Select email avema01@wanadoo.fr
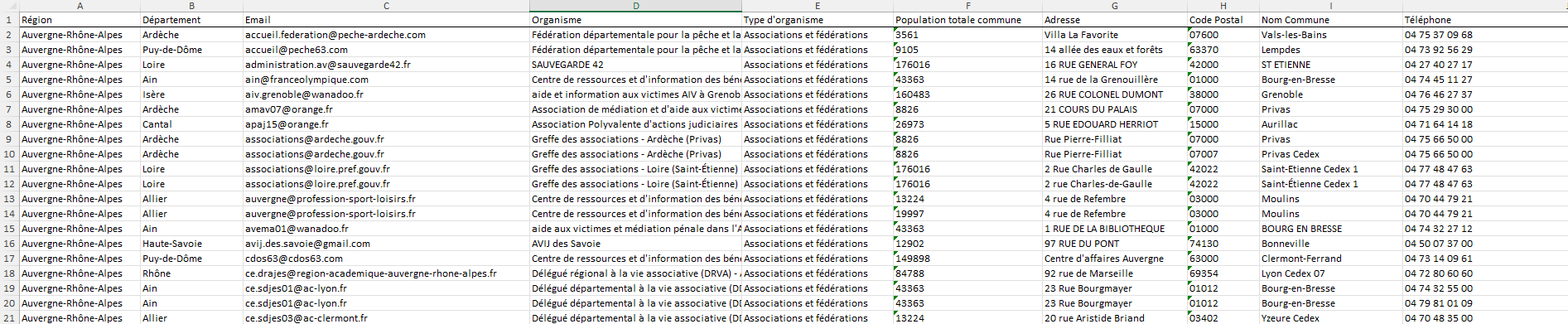The image size is (1568, 324). click(x=386, y=229)
